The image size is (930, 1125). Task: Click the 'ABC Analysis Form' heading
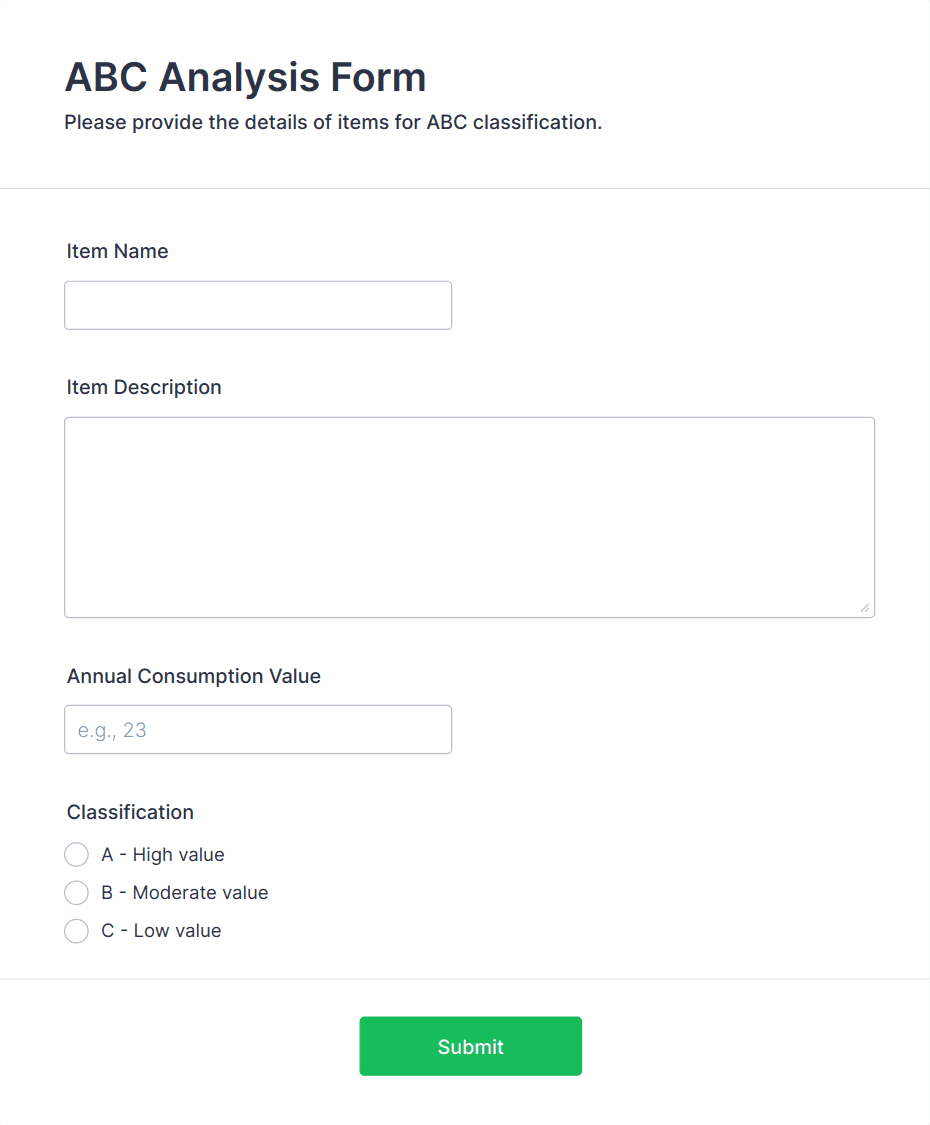tap(245, 77)
